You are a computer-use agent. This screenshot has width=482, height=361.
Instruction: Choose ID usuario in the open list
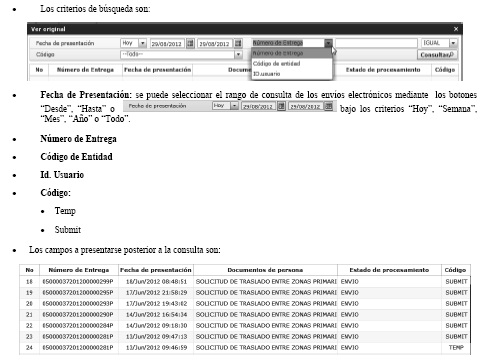292,74
